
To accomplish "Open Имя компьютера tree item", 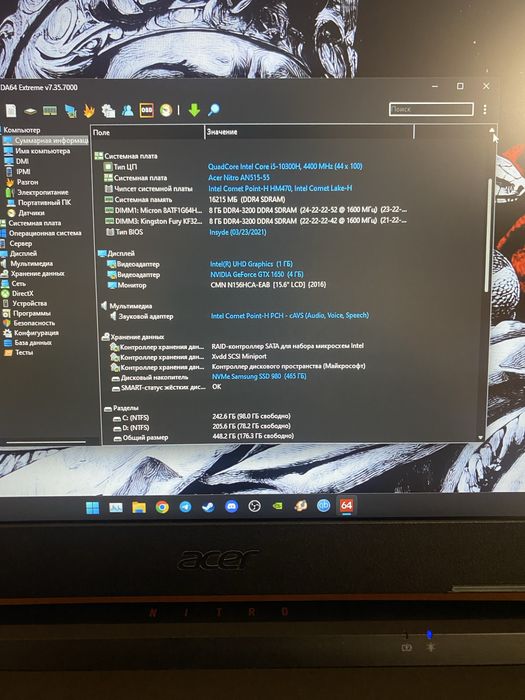I will 38,151.
